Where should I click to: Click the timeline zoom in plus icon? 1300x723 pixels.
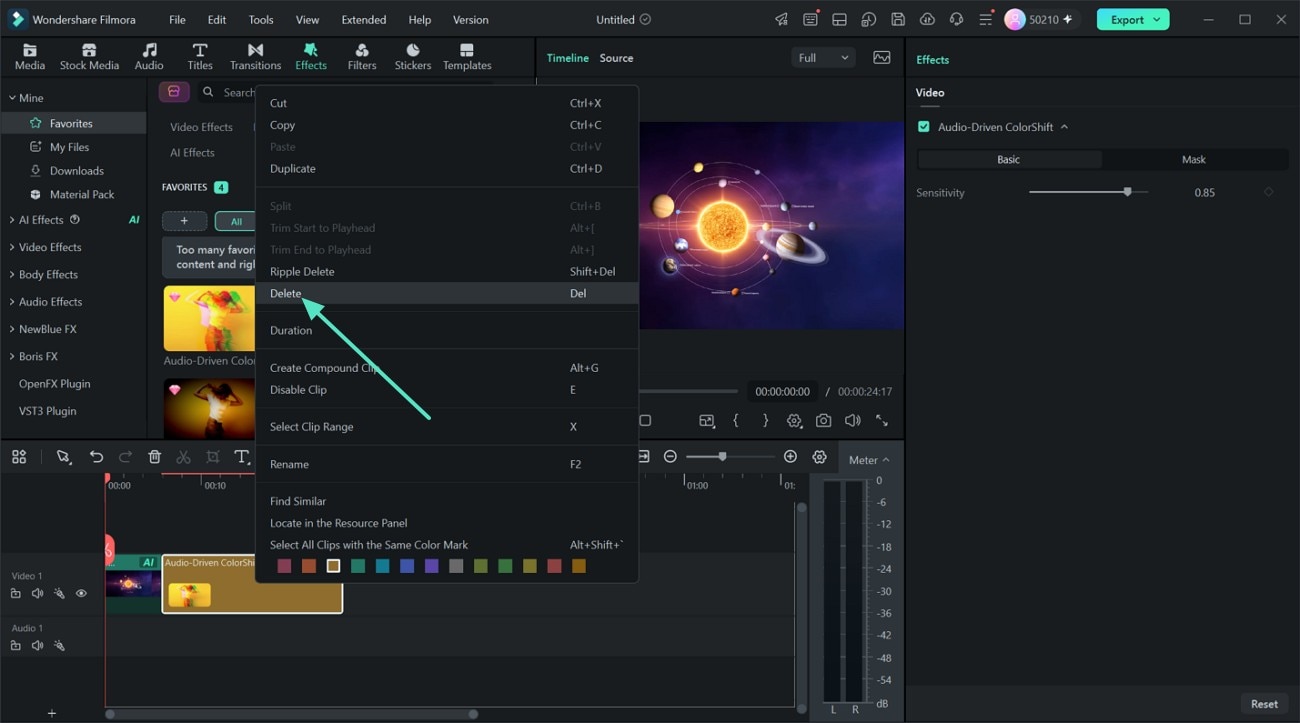tap(790, 457)
